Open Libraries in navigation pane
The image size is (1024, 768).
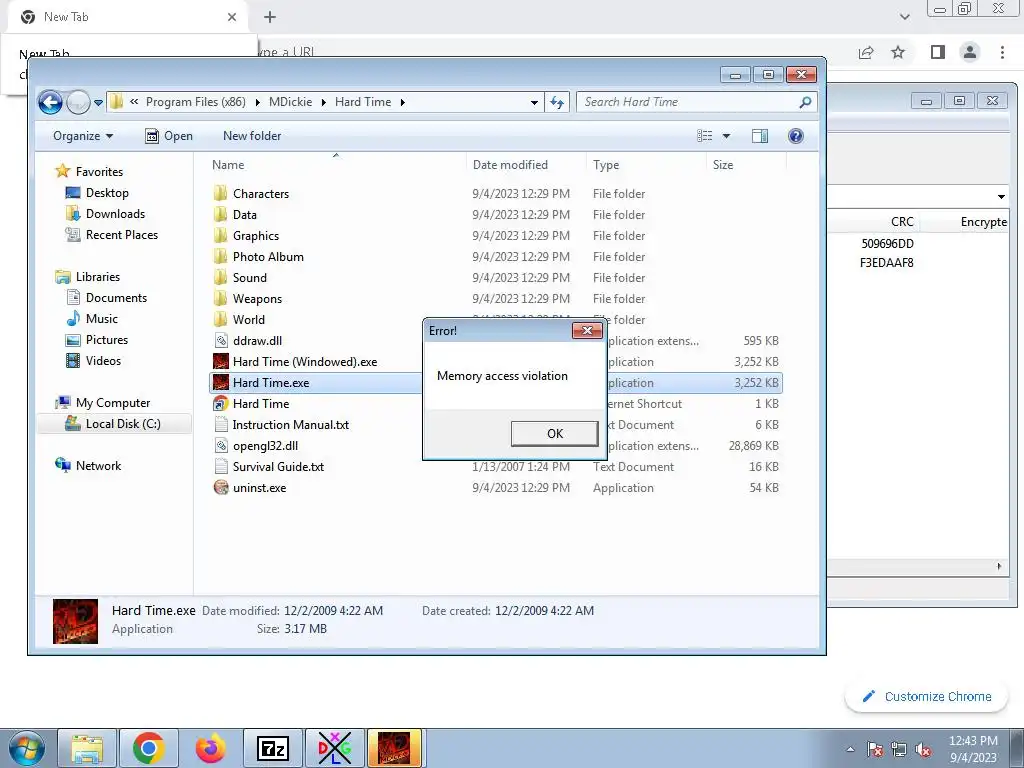(x=98, y=277)
